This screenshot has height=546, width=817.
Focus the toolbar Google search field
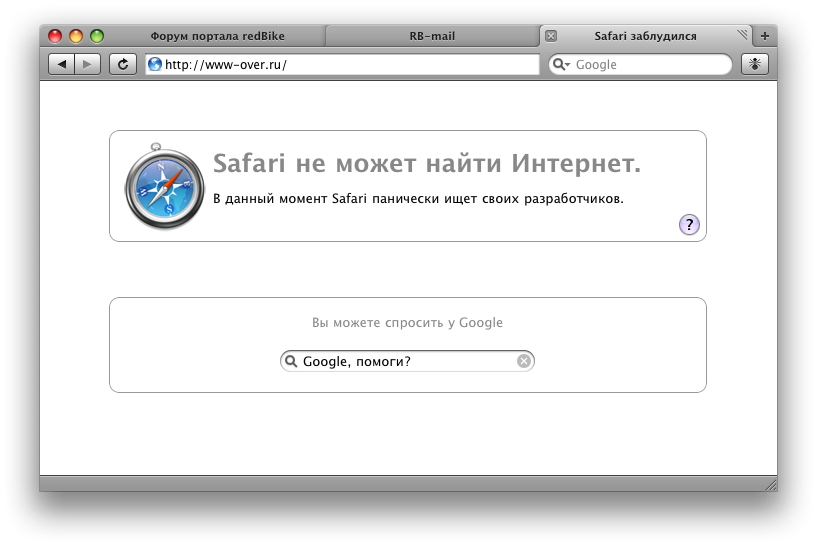[x=640, y=65]
